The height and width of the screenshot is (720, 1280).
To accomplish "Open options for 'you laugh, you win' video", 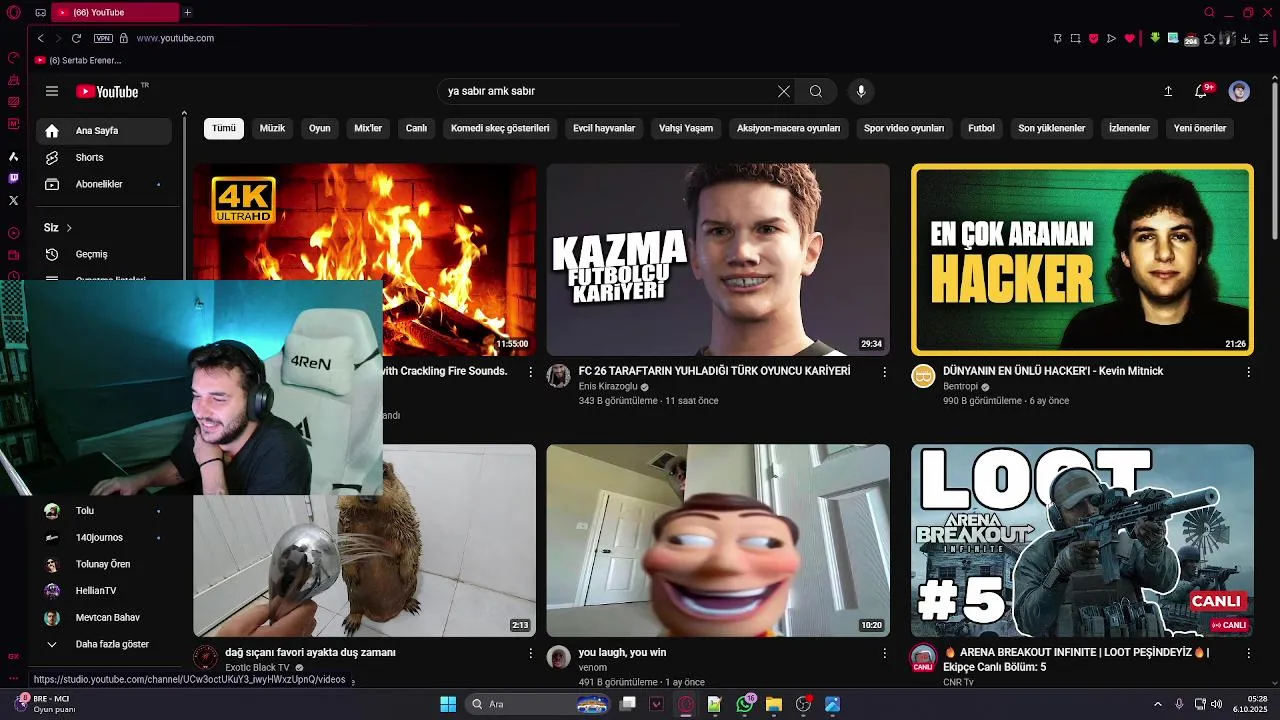I will [x=884, y=653].
